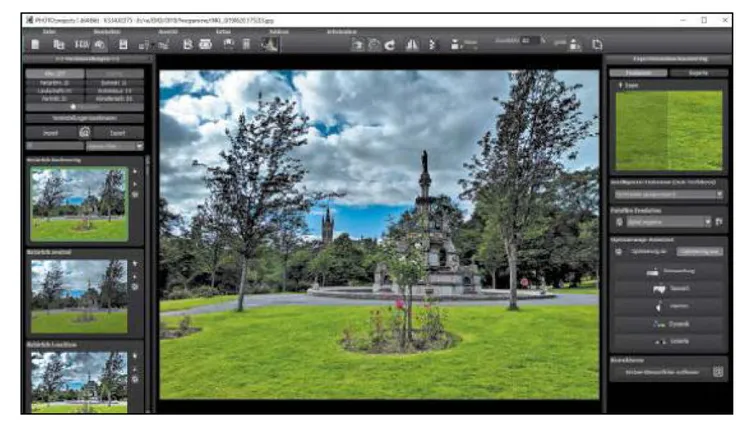Click the curved-arrow rotate icon in the toolbar
The height and width of the screenshot is (421, 750).
coord(390,45)
